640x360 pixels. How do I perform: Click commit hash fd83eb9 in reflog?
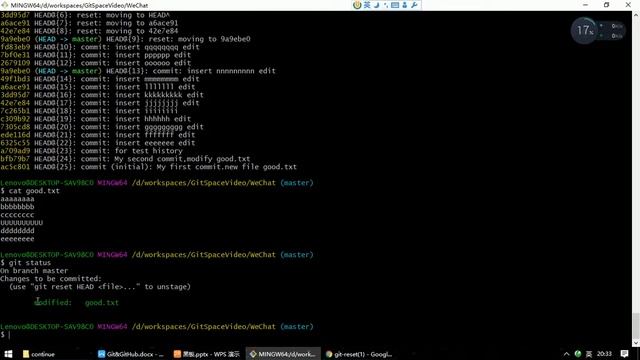[x=15, y=47]
